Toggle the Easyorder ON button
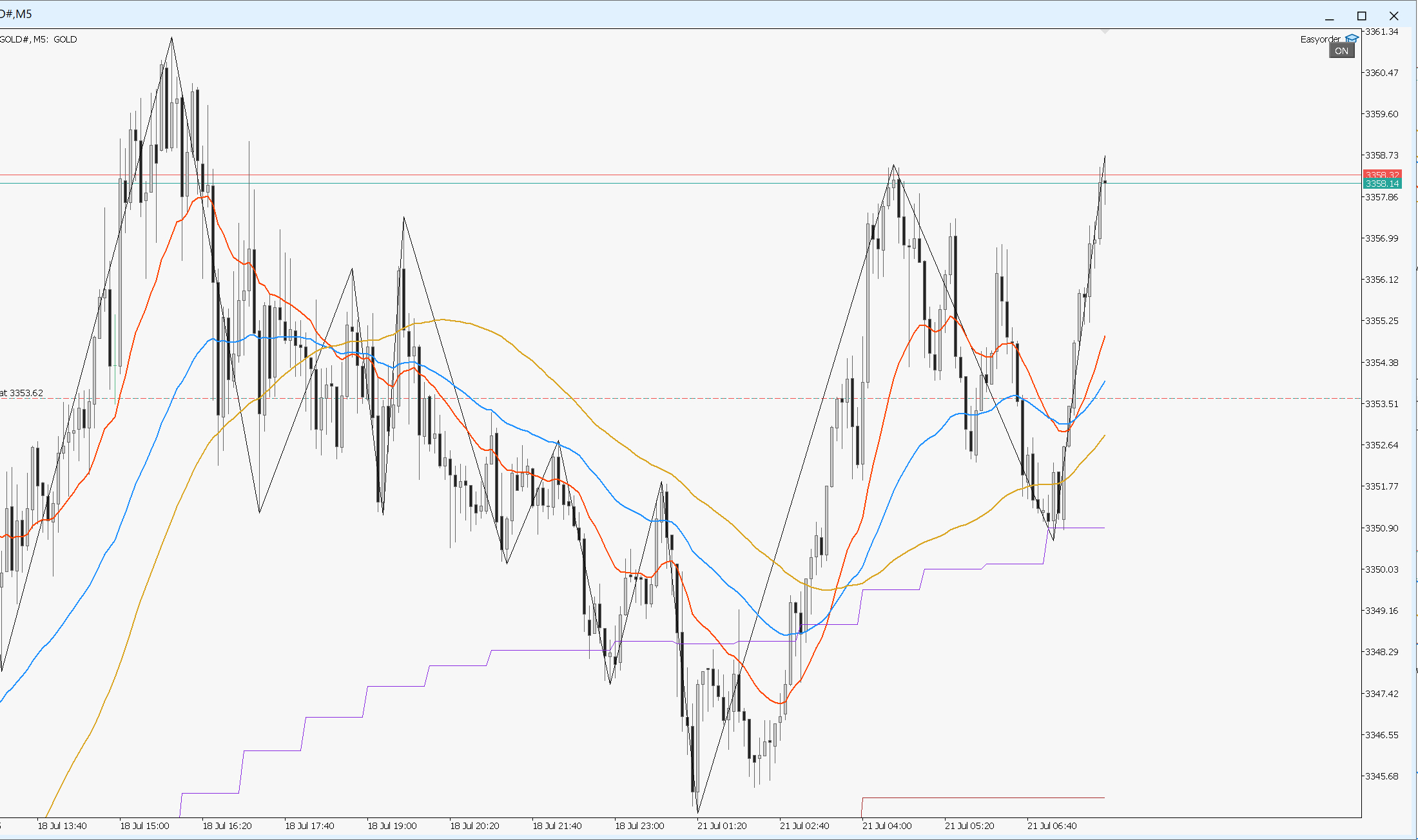Screen dimensions: 1418x840 click(1341, 51)
